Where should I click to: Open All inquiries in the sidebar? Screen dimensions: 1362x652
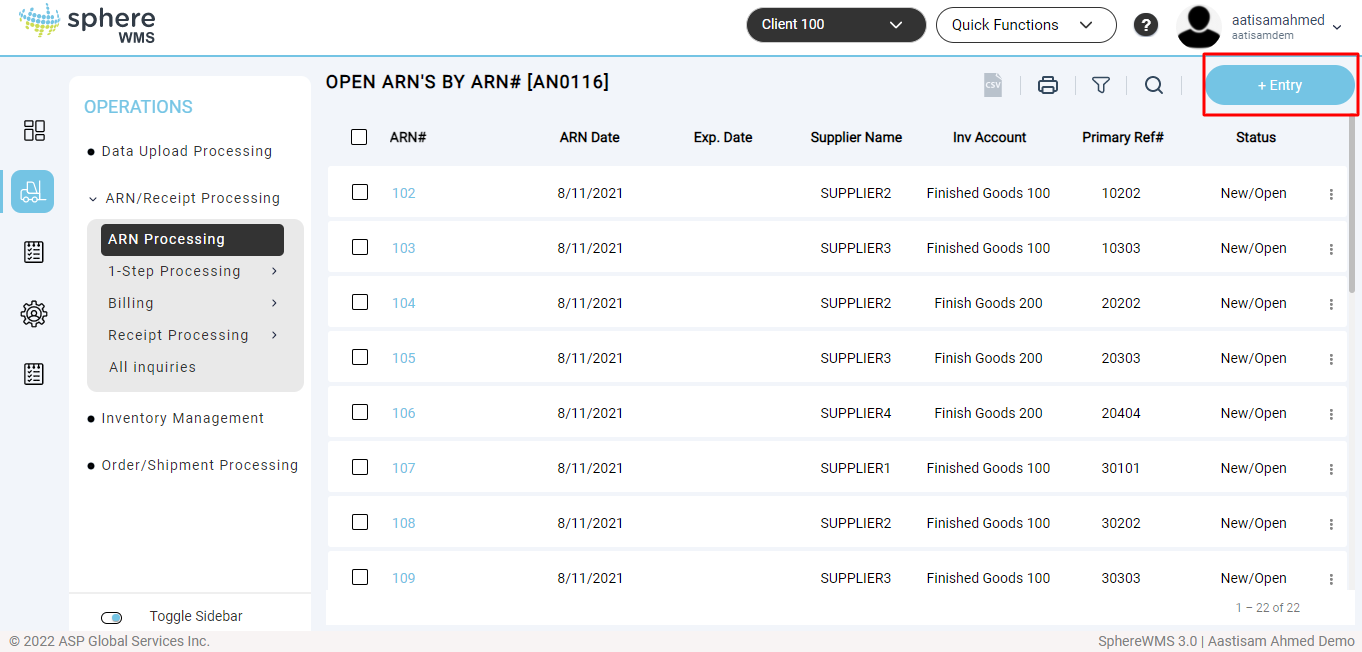(152, 367)
